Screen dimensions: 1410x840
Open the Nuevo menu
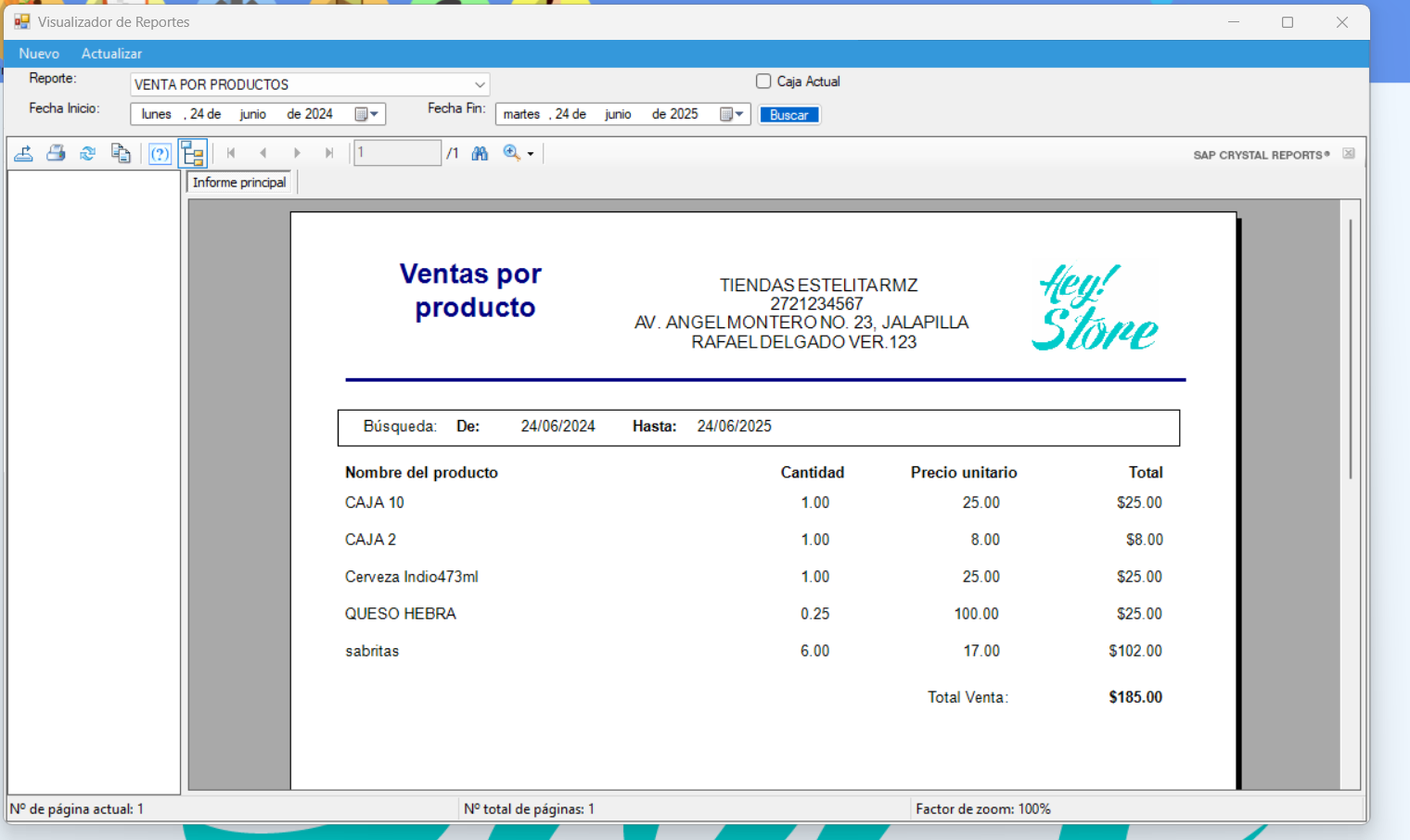click(39, 54)
